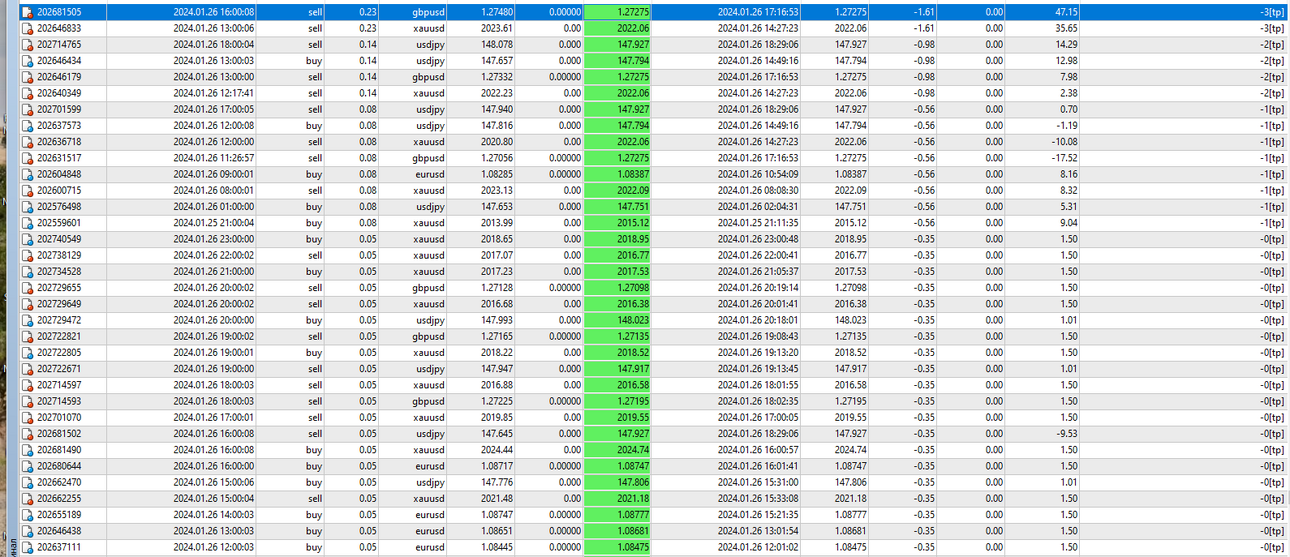Select ticket number 202680644
This screenshot has height=557, width=1290.
(59, 466)
